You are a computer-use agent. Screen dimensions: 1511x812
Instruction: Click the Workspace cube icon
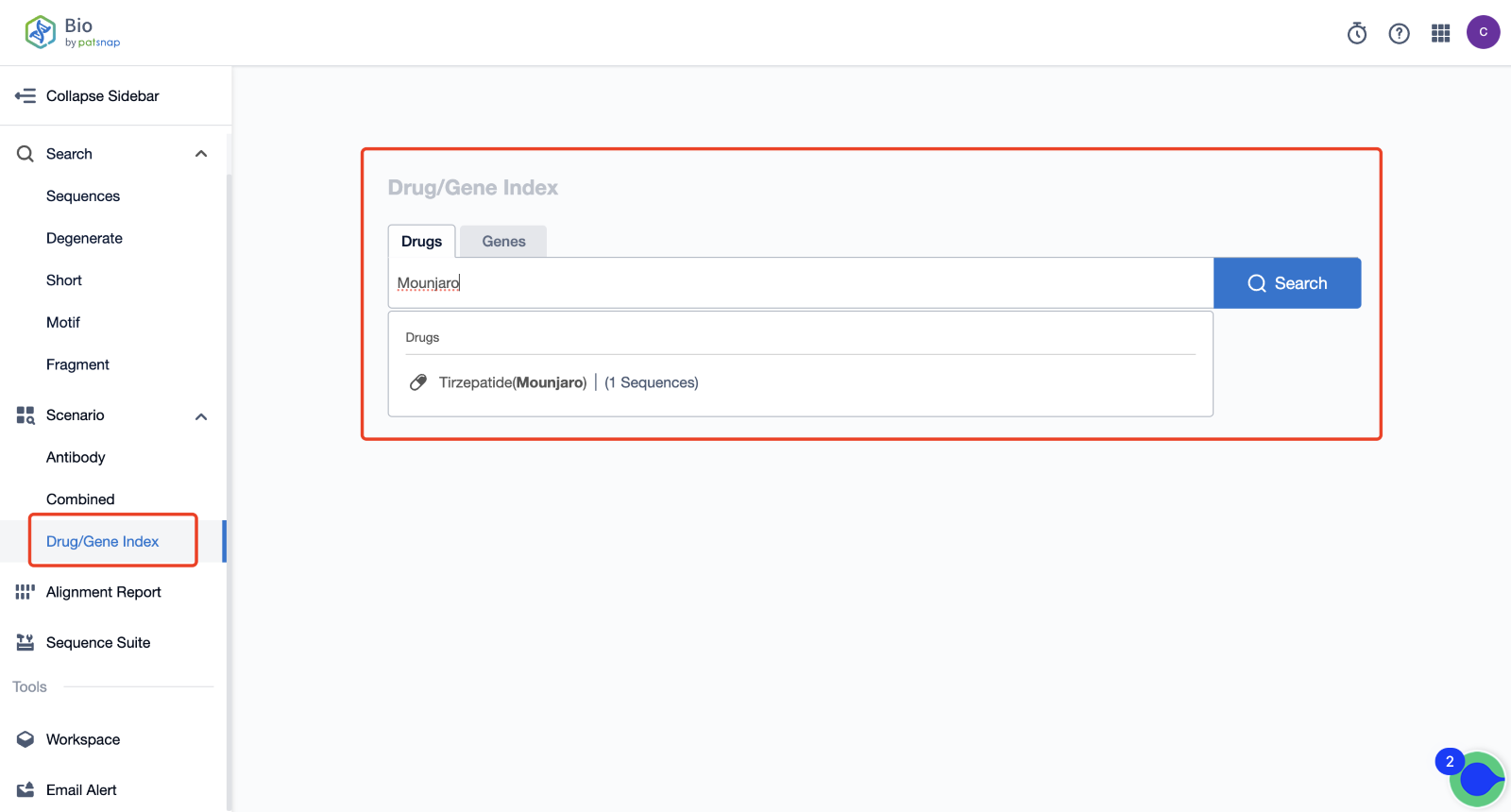(25, 739)
